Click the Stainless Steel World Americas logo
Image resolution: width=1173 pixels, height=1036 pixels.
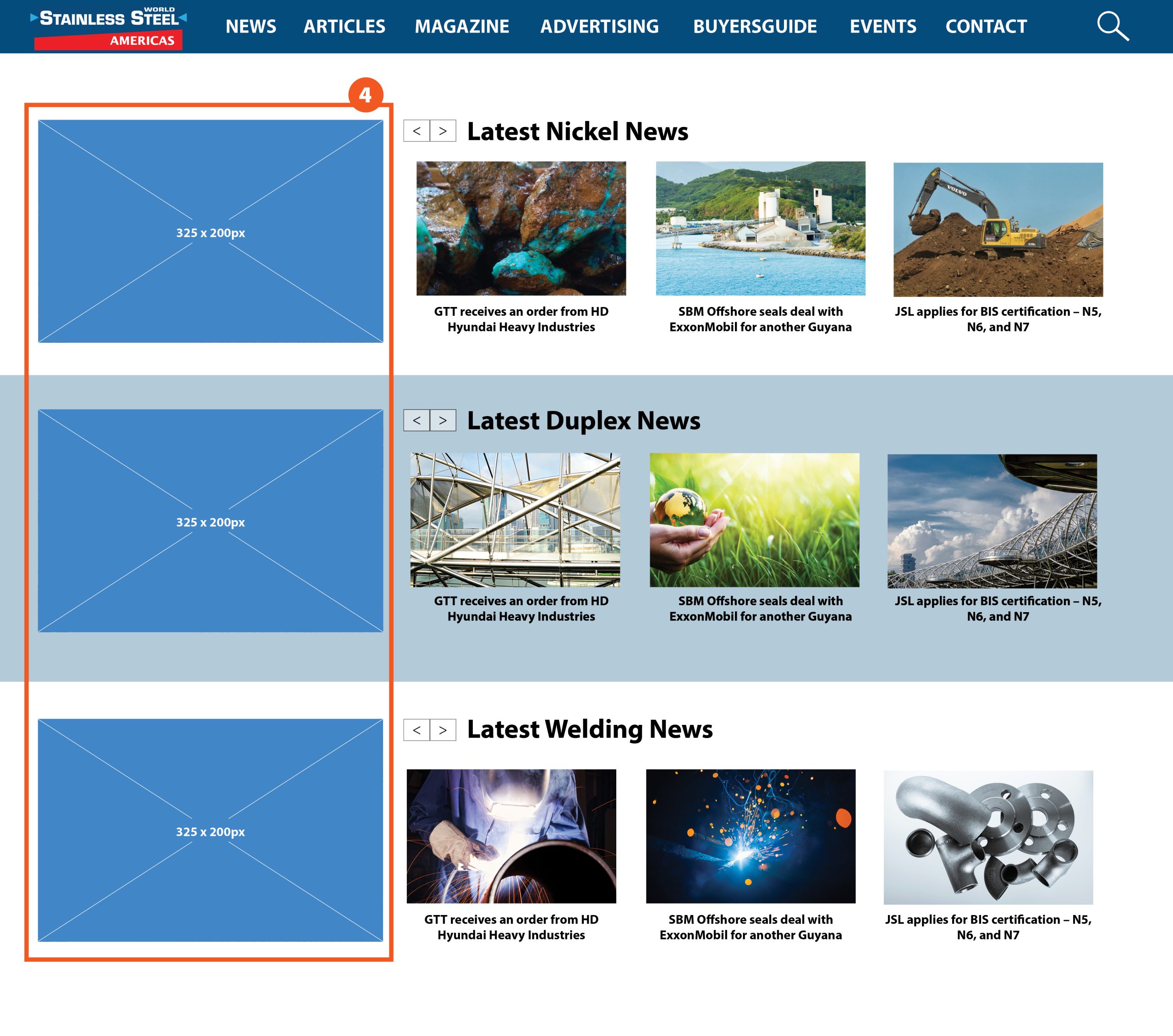pyautogui.click(x=109, y=28)
